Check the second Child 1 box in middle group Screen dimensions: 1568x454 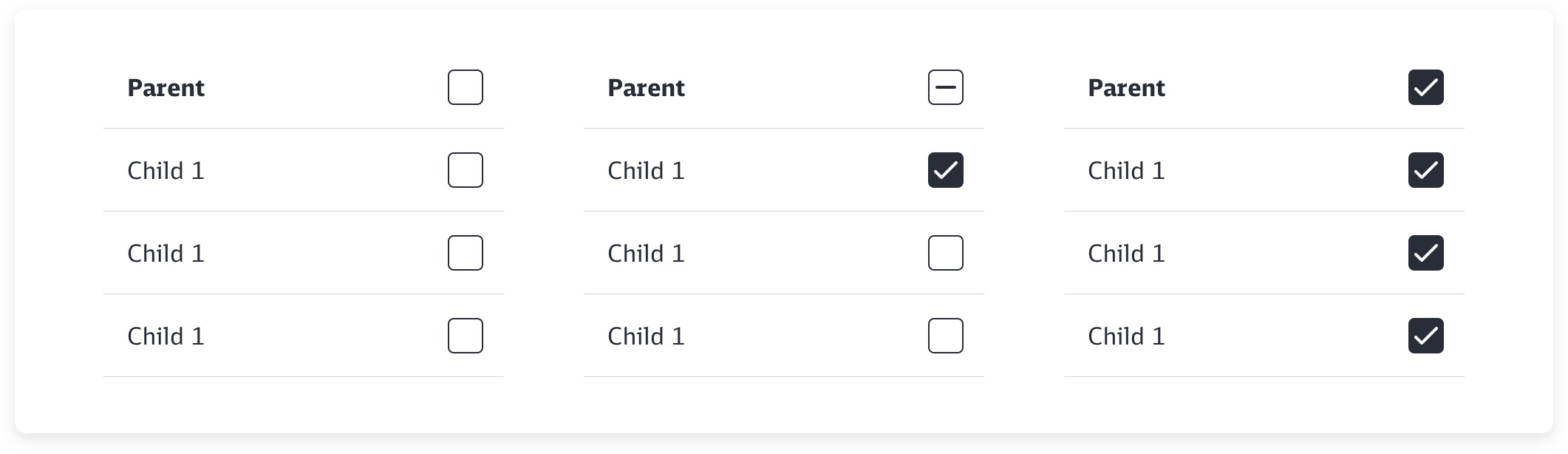coord(946,253)
